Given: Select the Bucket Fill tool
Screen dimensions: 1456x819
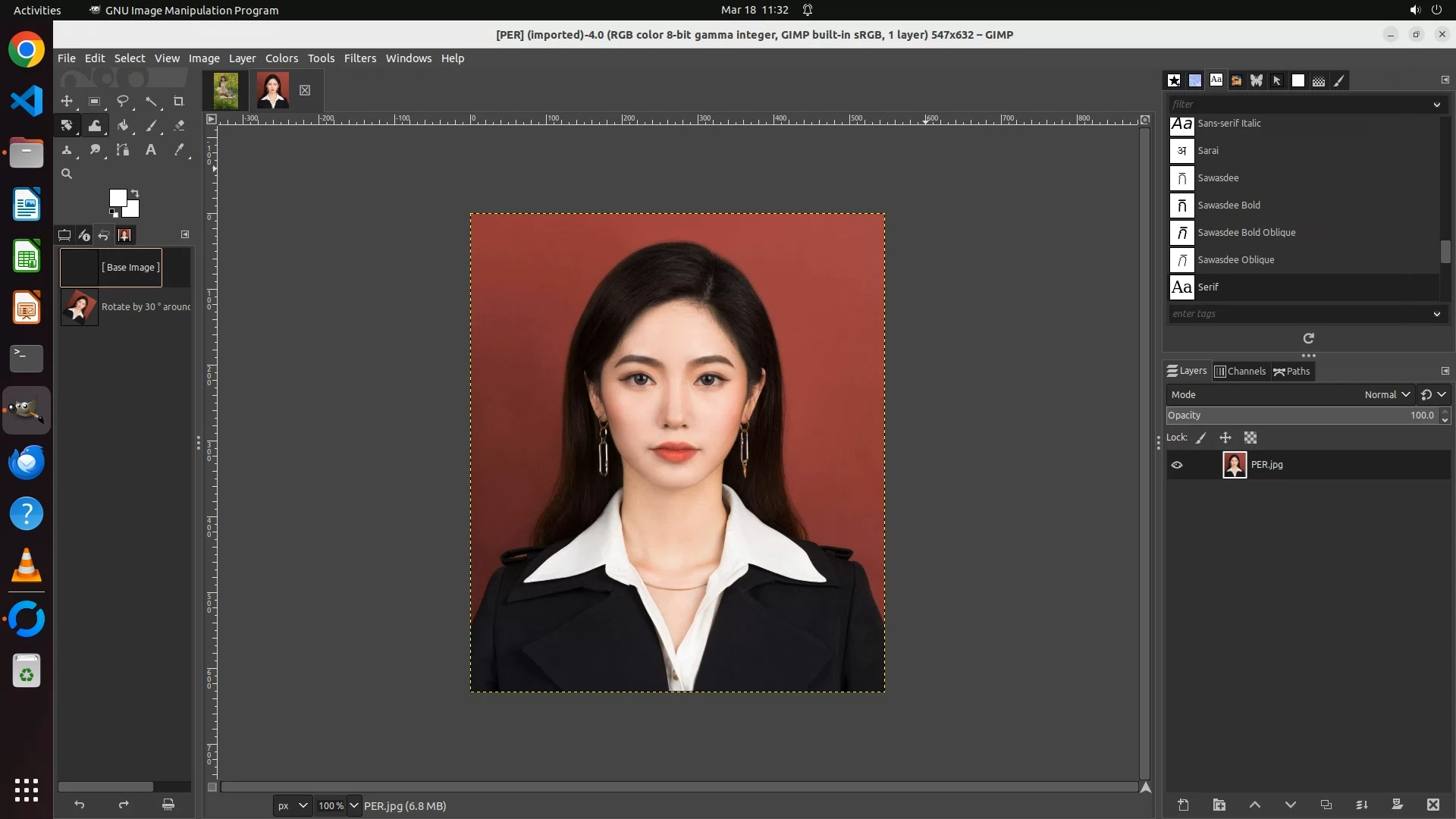Looking at the screenshot, I should point(123,125).
